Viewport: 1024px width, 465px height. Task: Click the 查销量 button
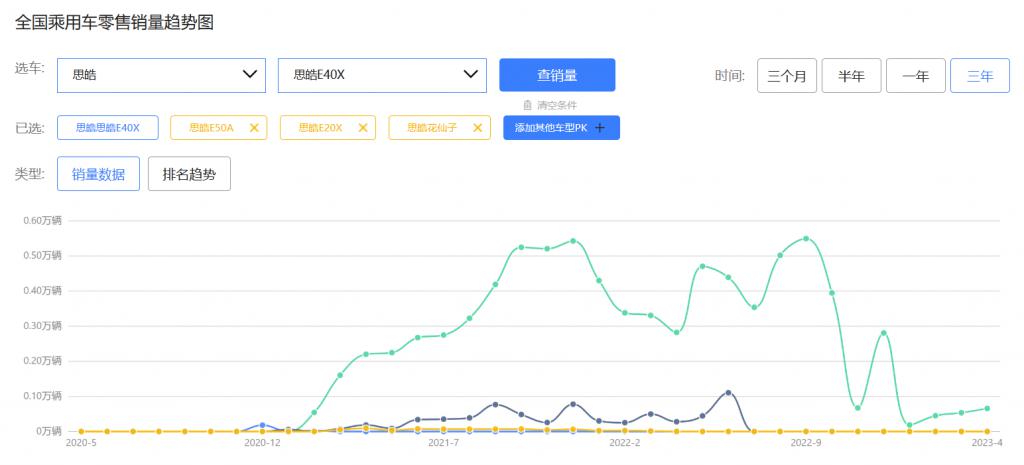[557, 75]
